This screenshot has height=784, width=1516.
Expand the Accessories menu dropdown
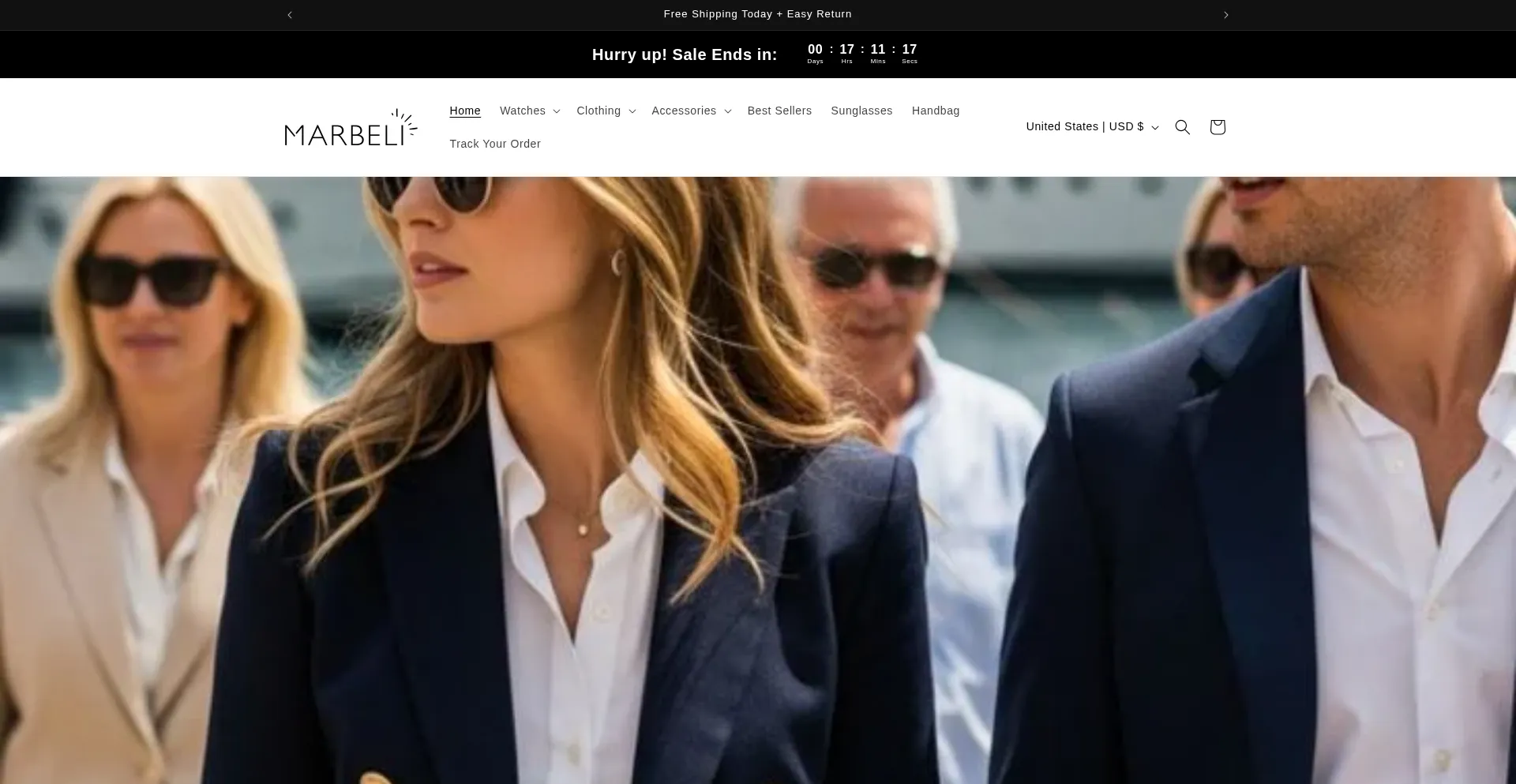click(691, 111)
